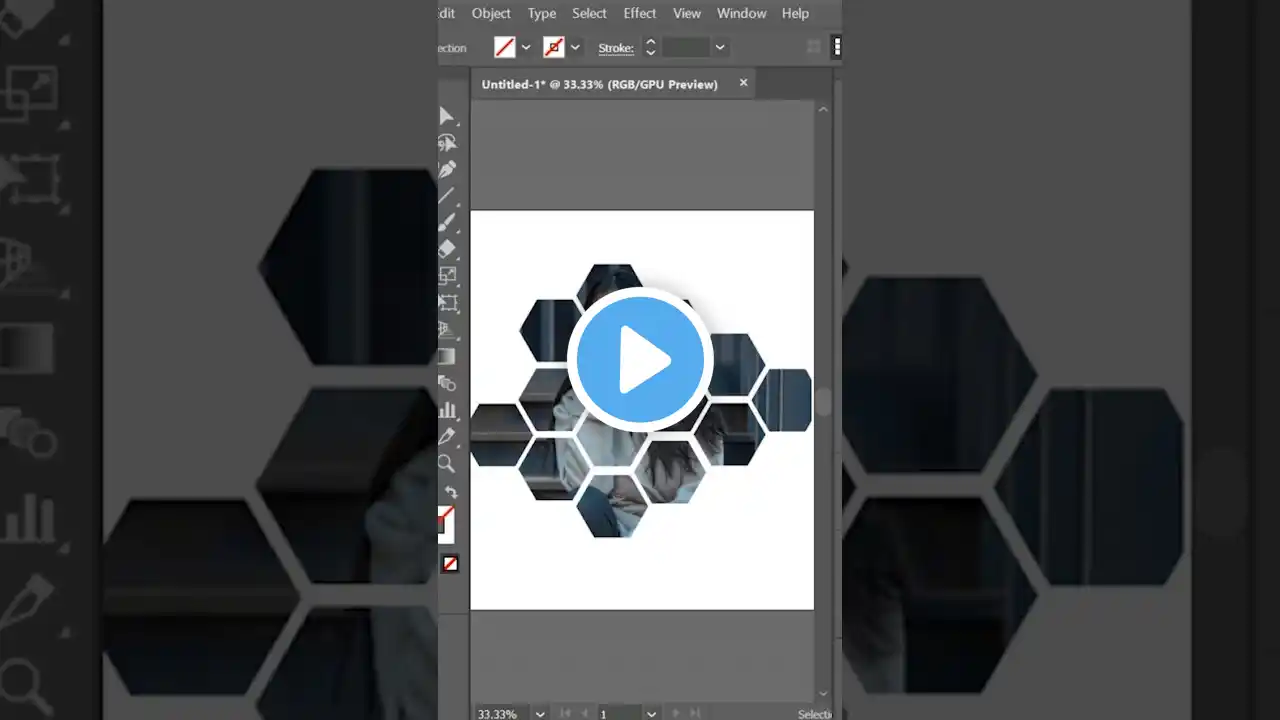Click the artboard number field
The image size is (1280, 720).
pos(620,714)
